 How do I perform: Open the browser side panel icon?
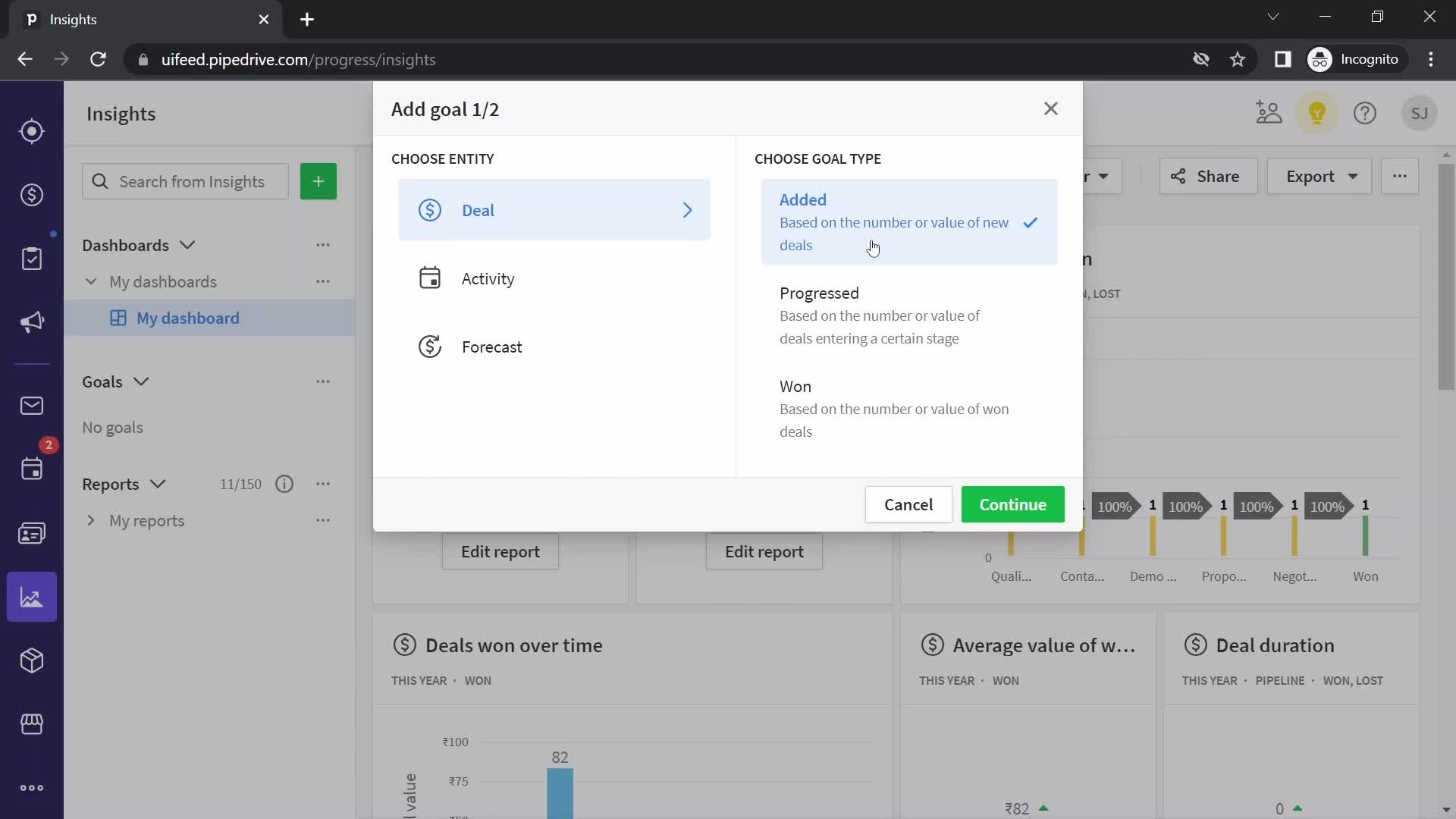tap(1282, 59)
